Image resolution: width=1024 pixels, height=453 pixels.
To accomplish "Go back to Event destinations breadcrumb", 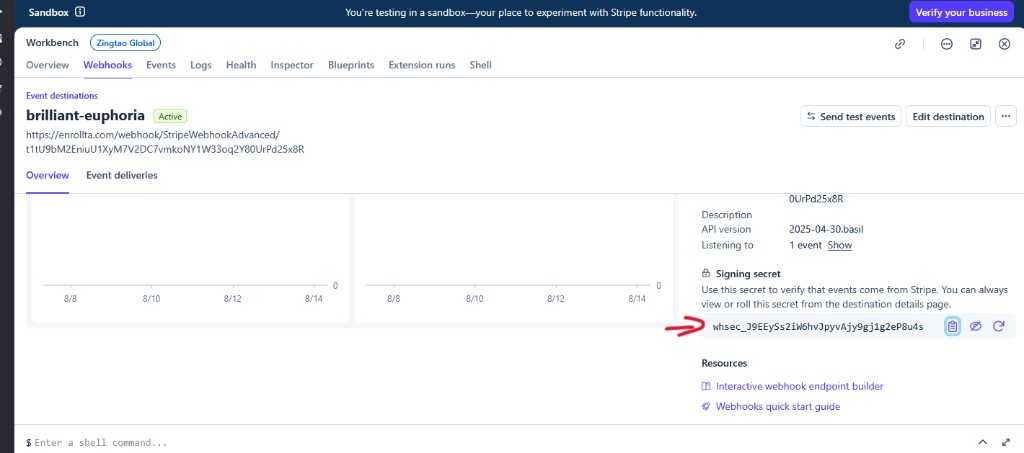I will pyautogui.click(x=62, y=96).
